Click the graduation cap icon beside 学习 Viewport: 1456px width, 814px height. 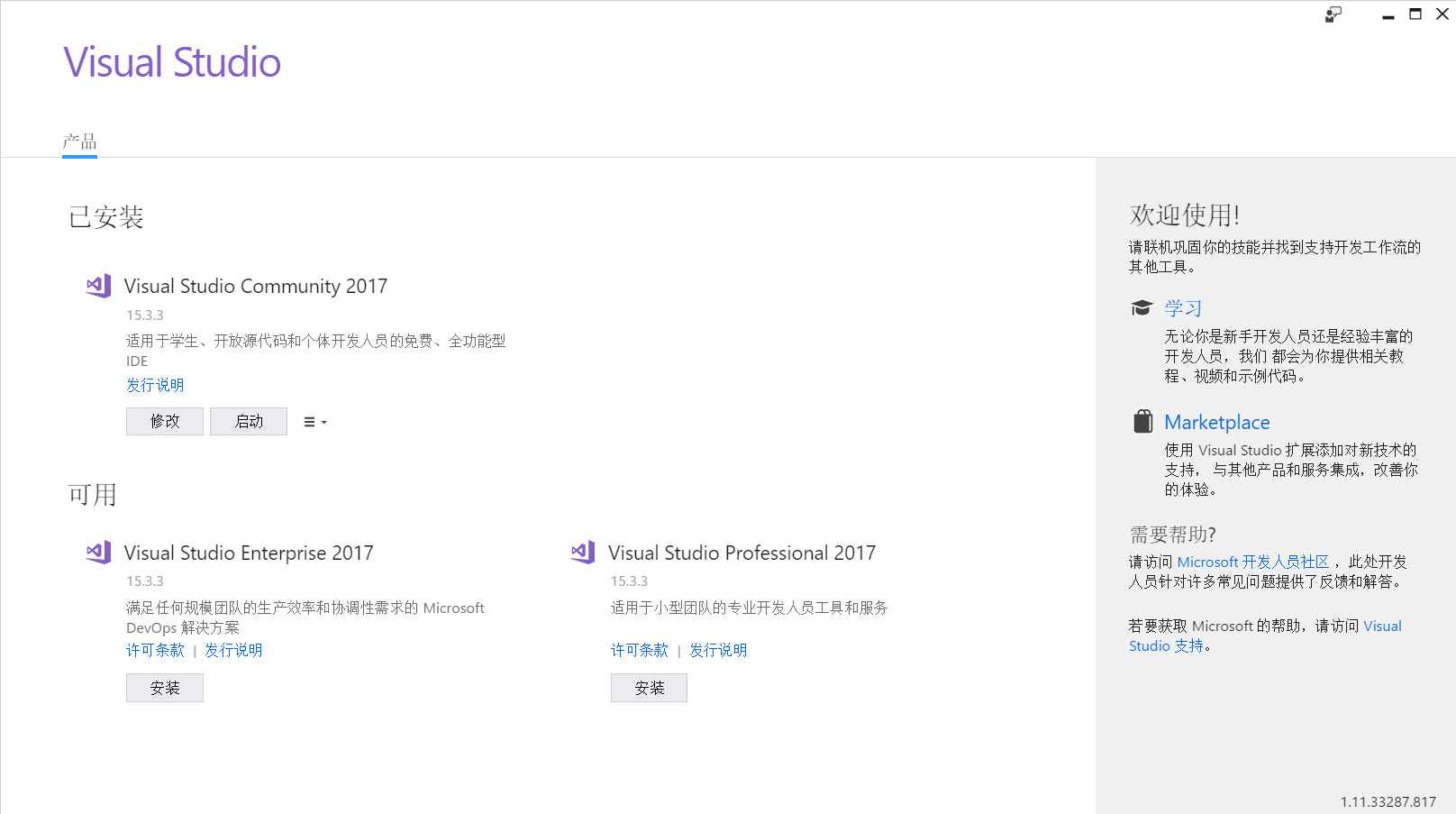pyautogui.click(x=1142, y=306)
